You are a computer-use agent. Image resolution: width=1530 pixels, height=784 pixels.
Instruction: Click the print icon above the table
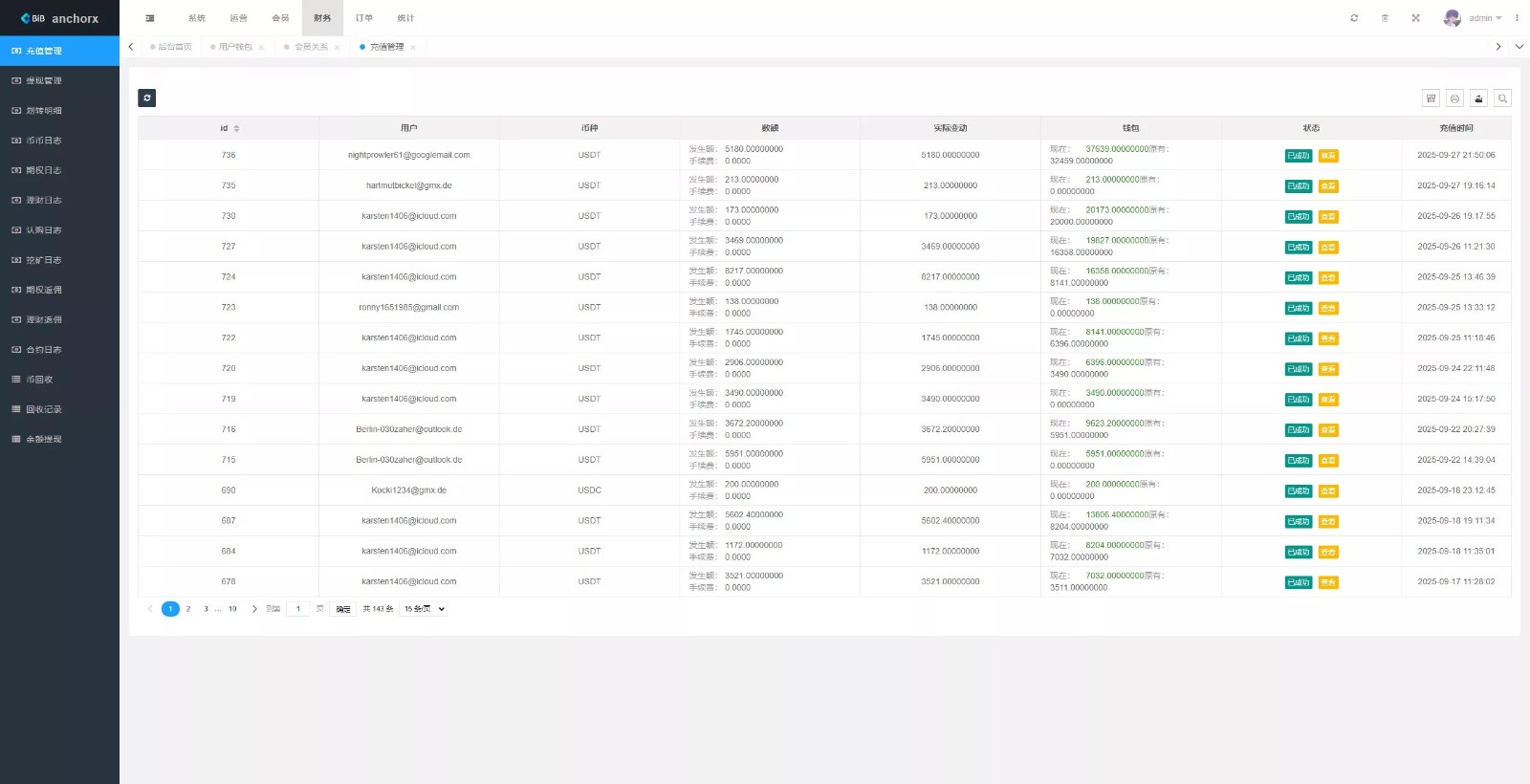1454,98
